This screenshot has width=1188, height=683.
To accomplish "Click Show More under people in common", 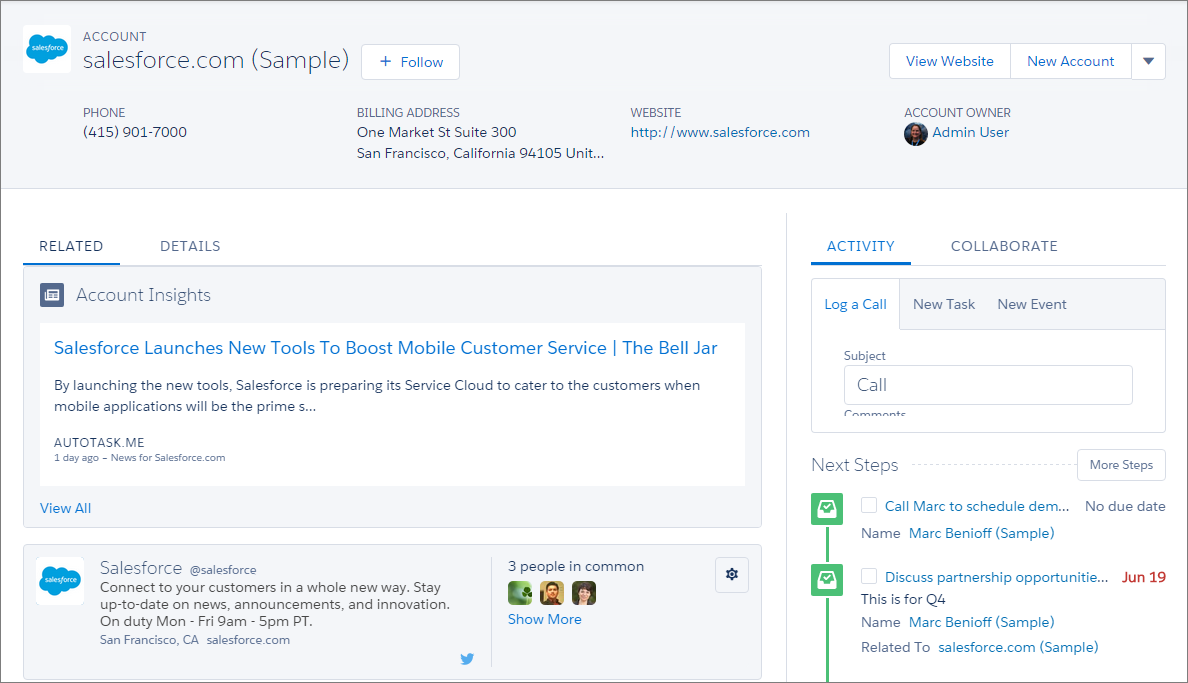I will (545, 619).
